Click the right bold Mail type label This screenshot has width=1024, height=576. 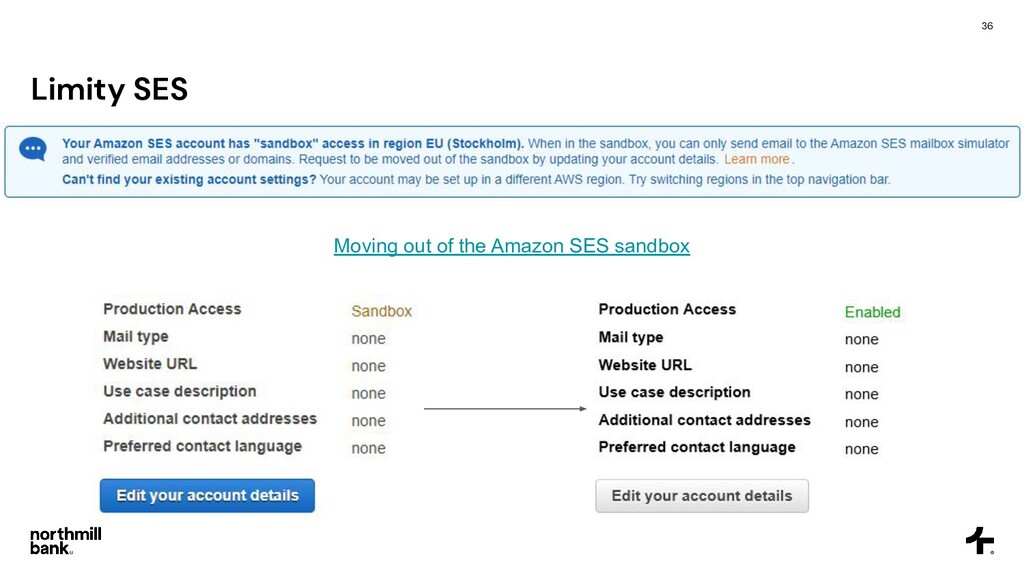630,337
